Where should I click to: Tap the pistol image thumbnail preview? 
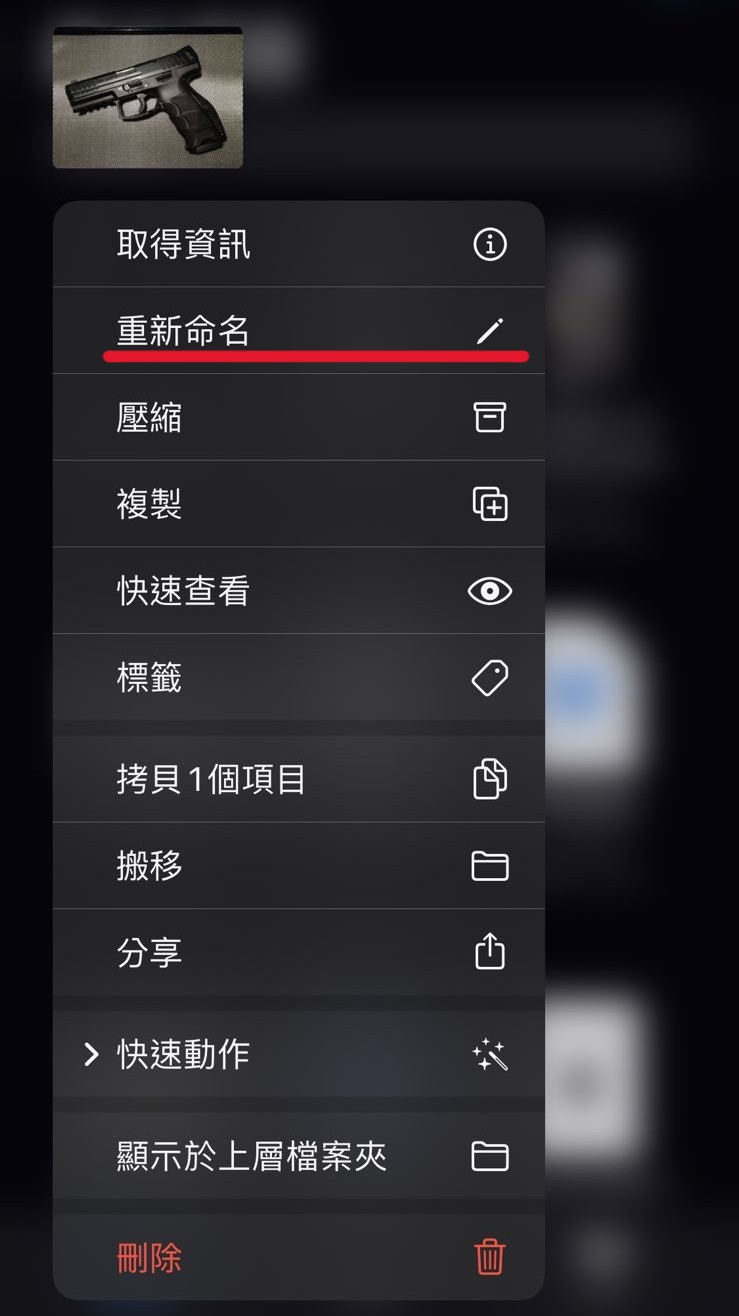pos(148,98)
